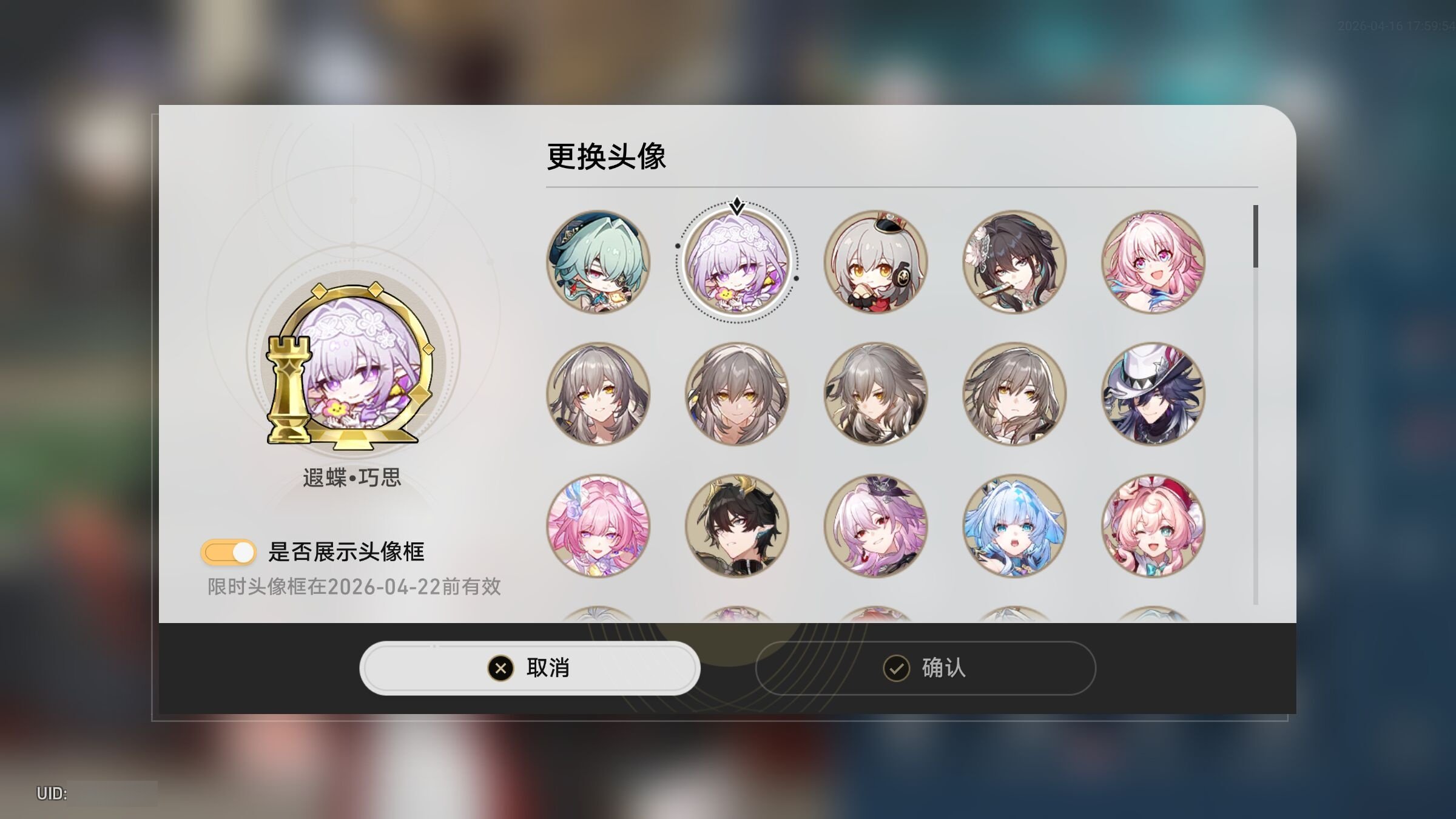This screenshot has width=1456, height=819.
Task: Click the 确认 confirm button
Action: [x=926, y=668]
